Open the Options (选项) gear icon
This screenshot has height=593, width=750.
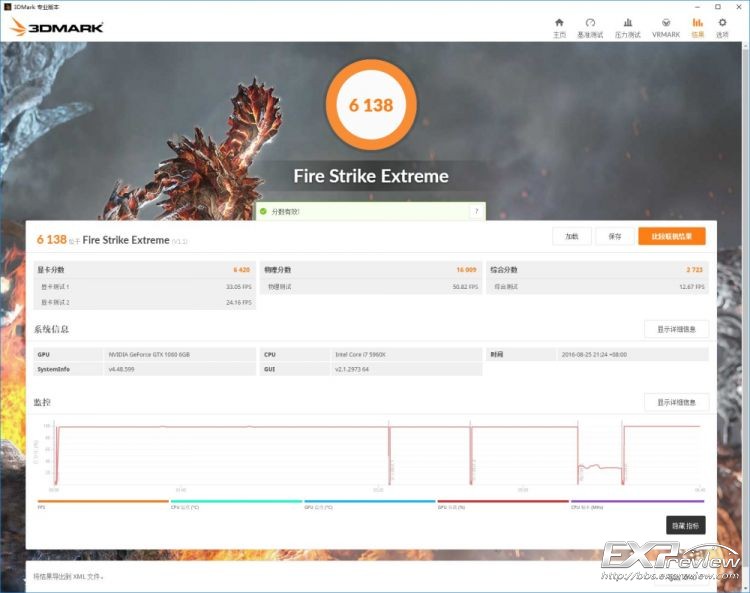coord(722,28)
